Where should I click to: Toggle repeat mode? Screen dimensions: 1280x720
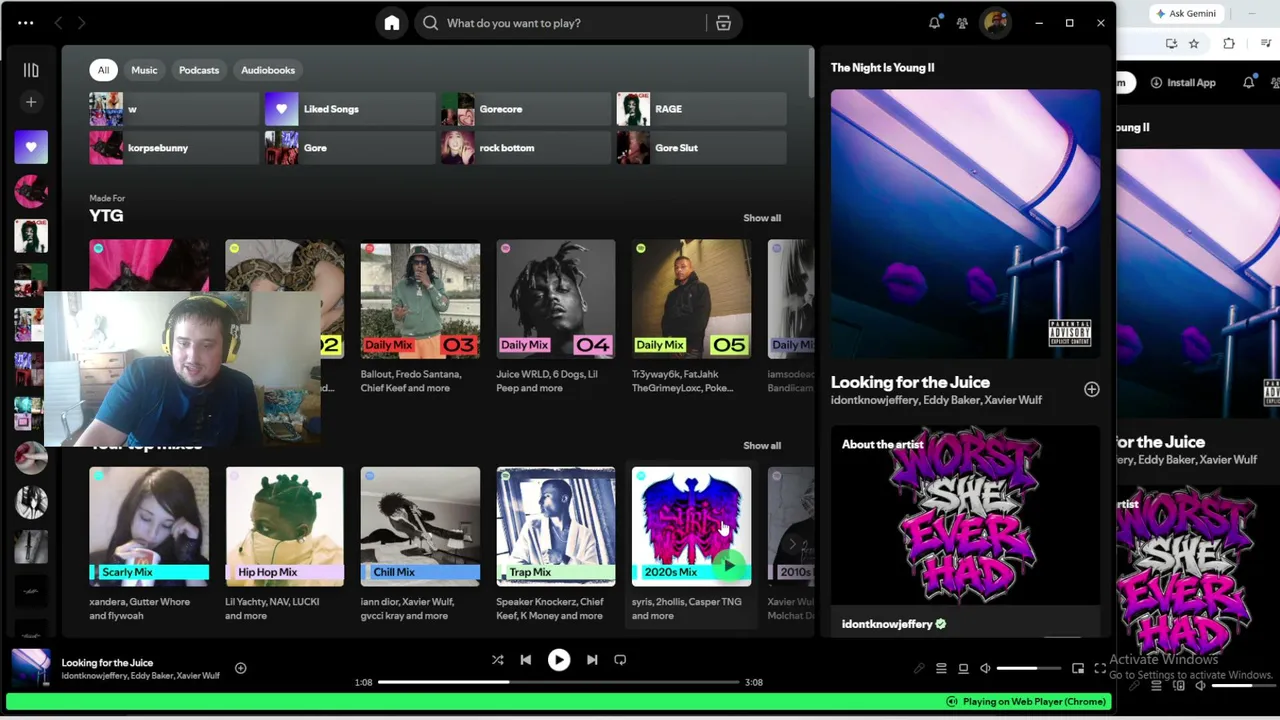[x=620, y=660]
